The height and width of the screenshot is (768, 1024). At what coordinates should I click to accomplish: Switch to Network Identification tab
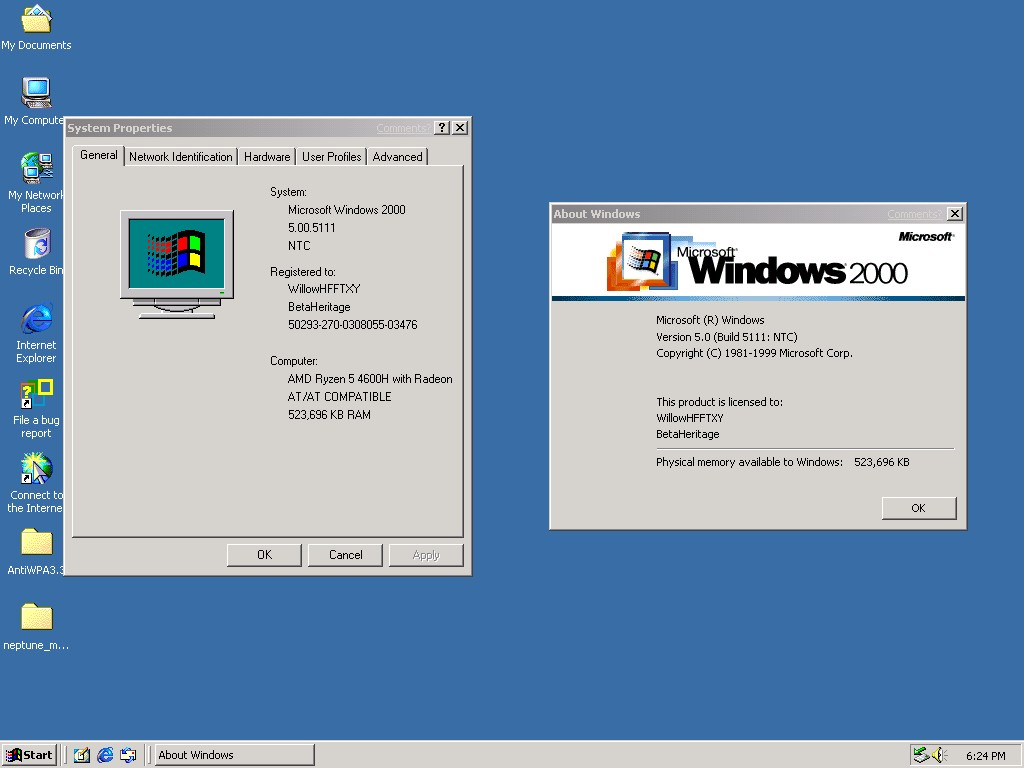pos(181,157)
